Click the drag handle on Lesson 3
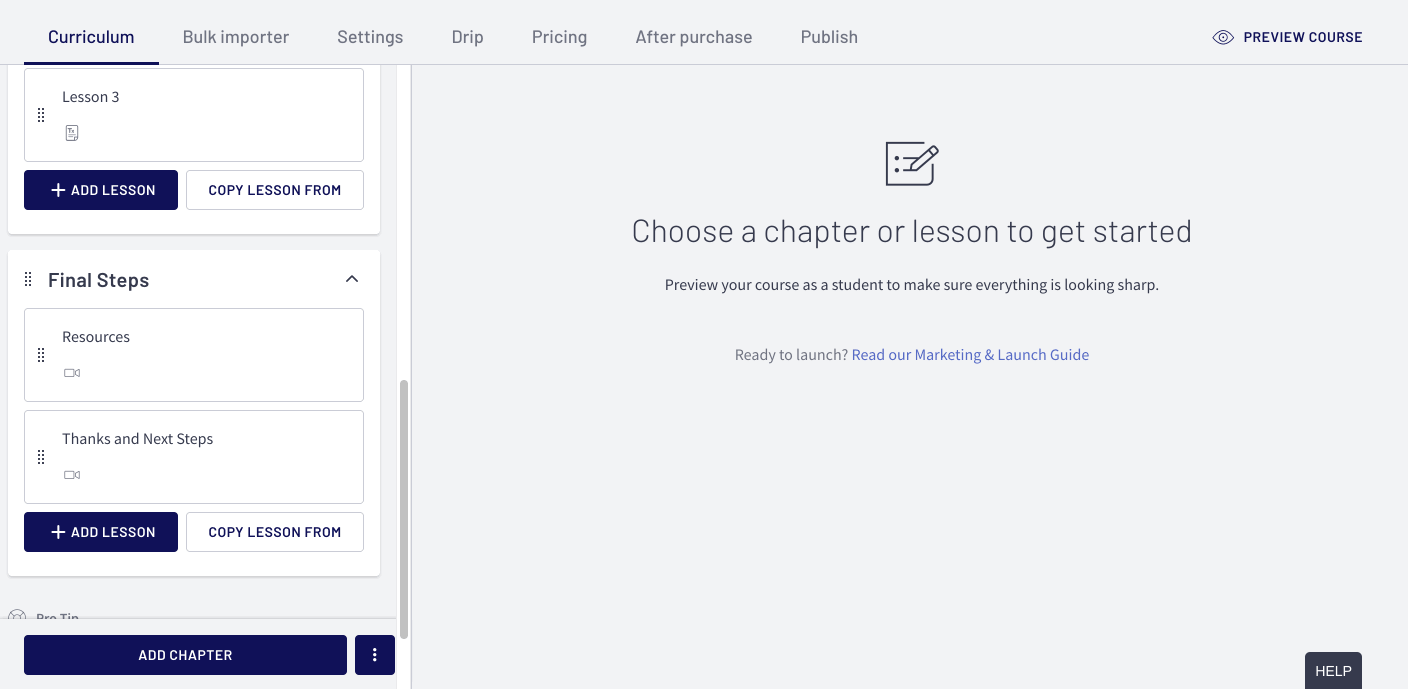Viewport: 1408px width, 689px height. pos(41,114)
